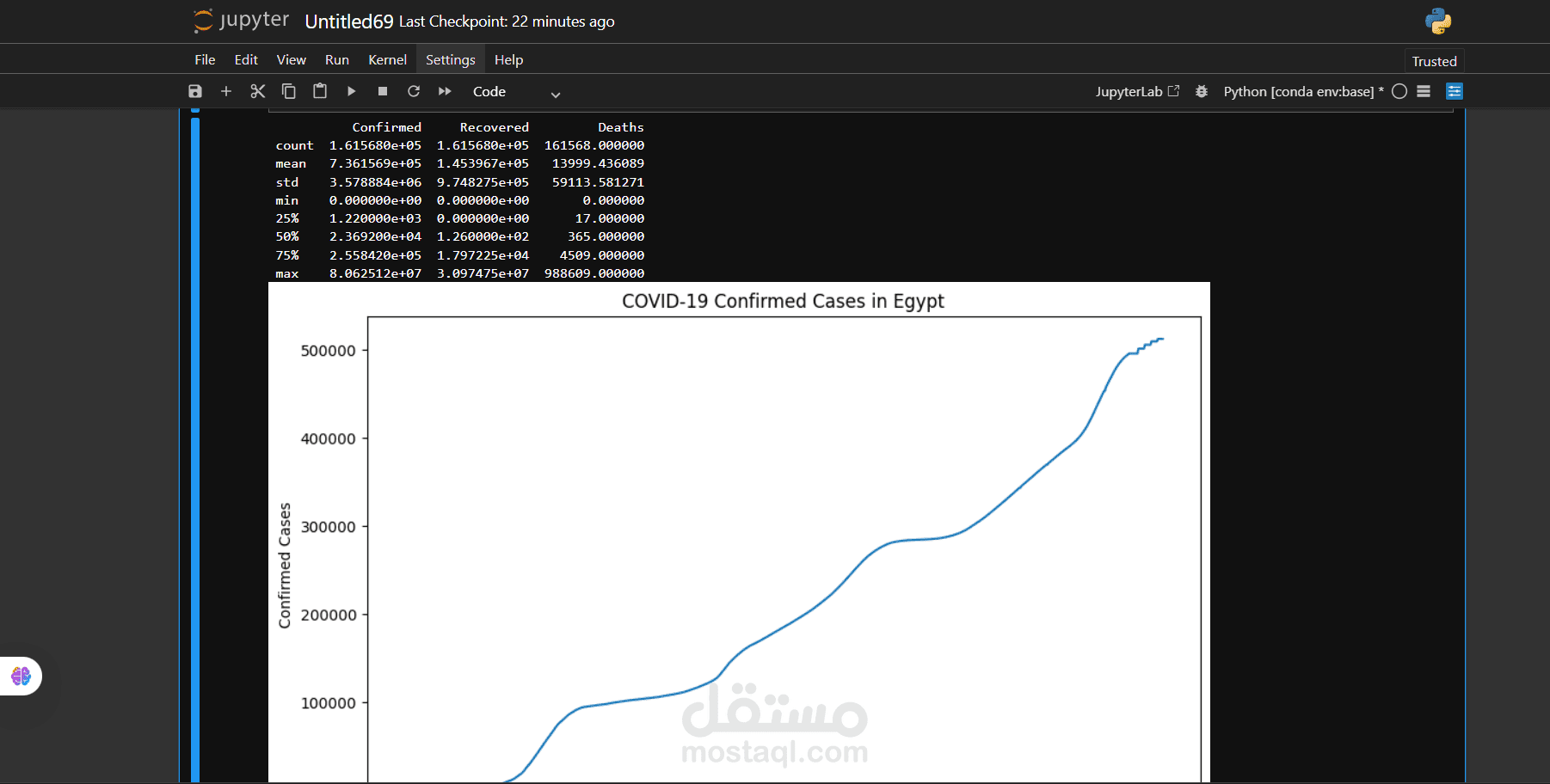
Task: Interrupt the kernel with stop icon
Action: point(383,91)
